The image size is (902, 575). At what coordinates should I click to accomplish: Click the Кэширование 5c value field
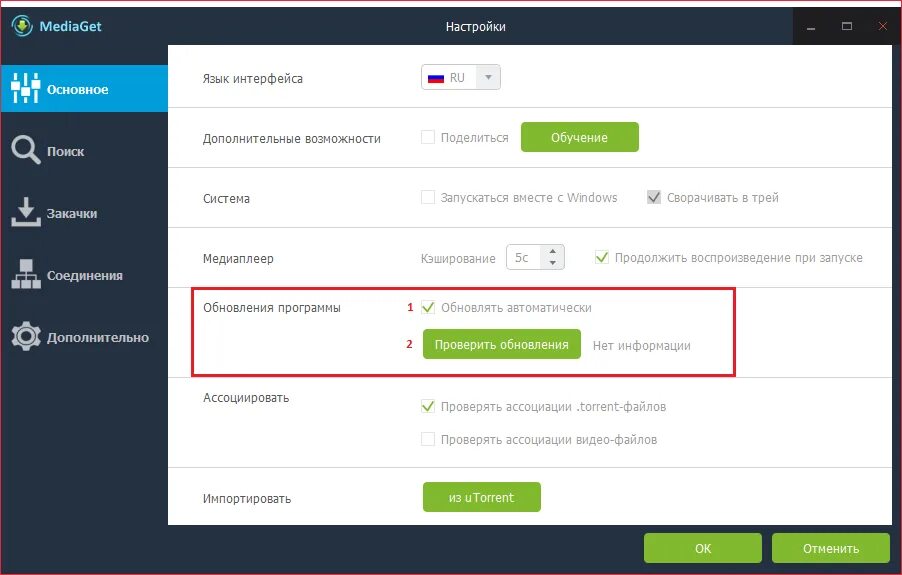click(523, 257)
